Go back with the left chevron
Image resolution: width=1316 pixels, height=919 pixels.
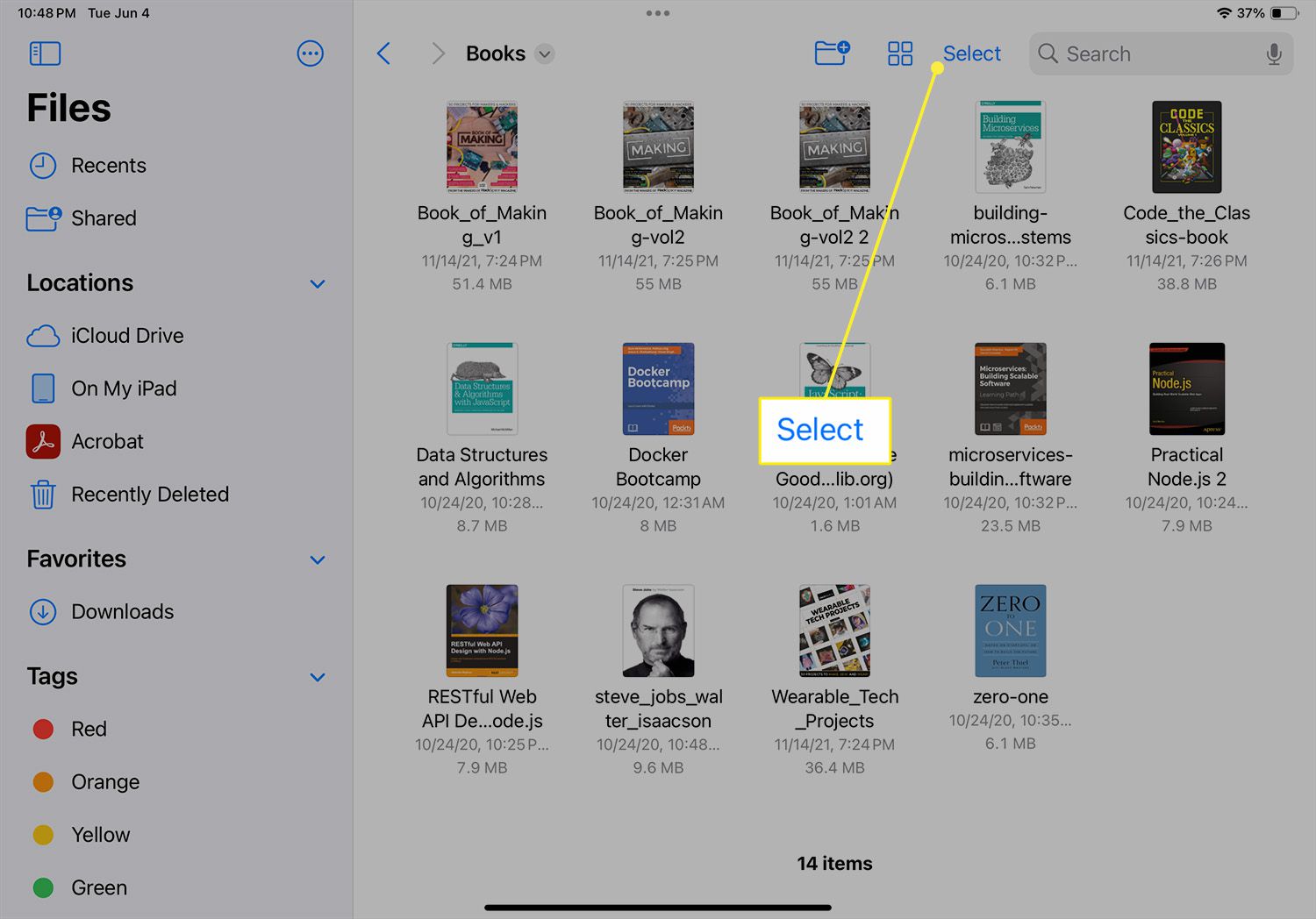click(383, 53)
